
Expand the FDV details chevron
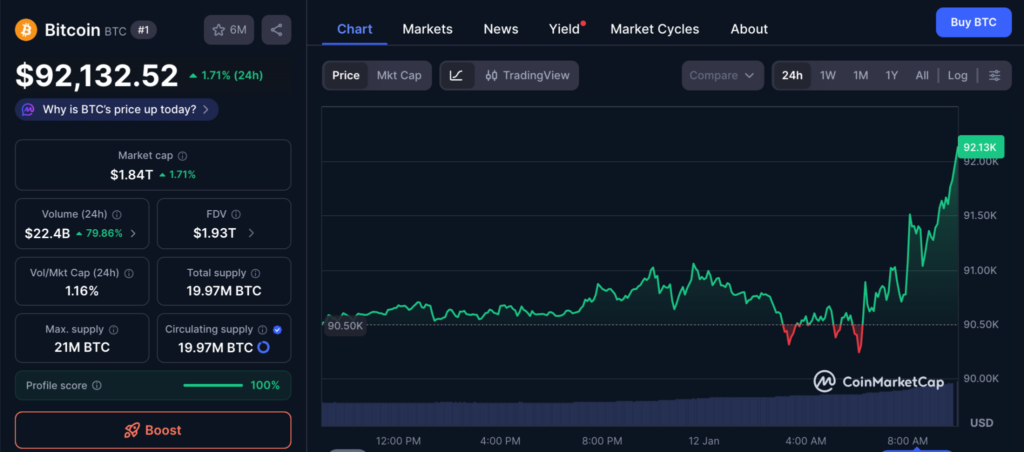pos(250,233)
